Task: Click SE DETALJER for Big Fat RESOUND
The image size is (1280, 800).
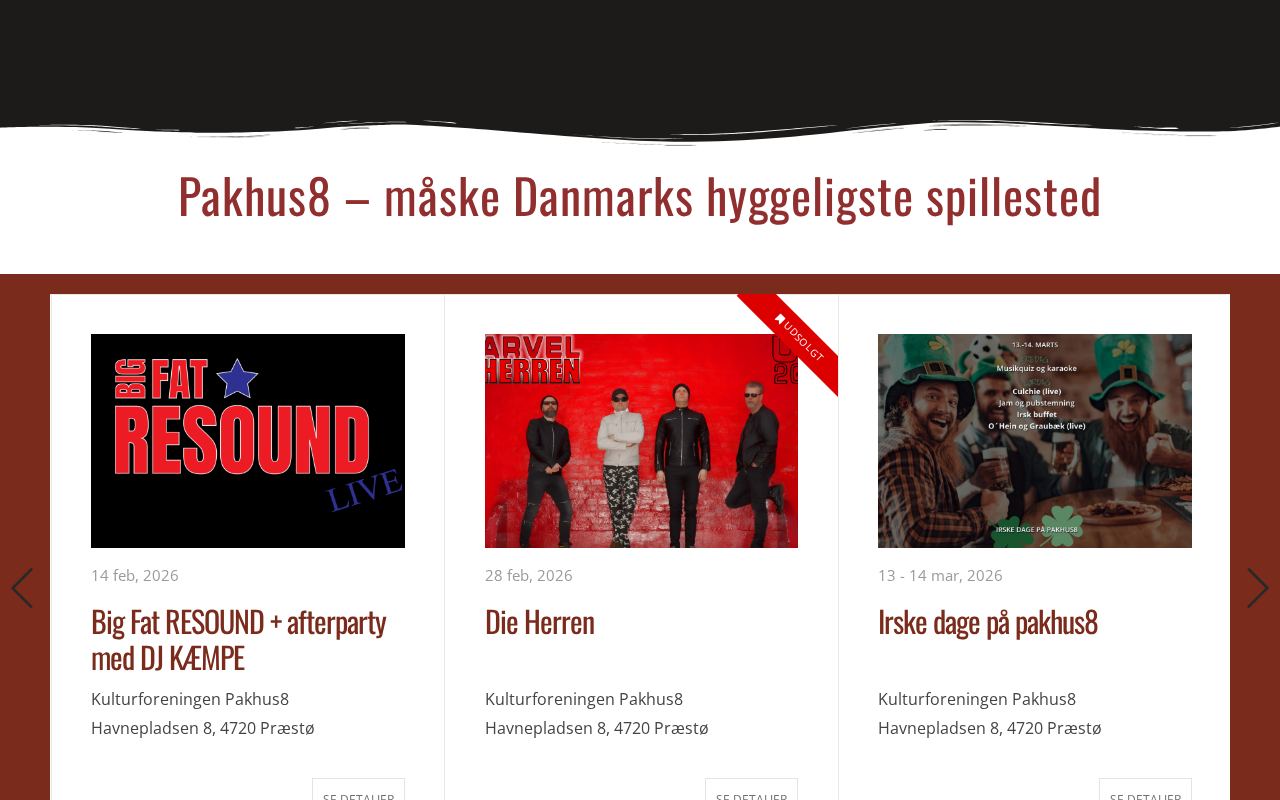Action: 358,790
